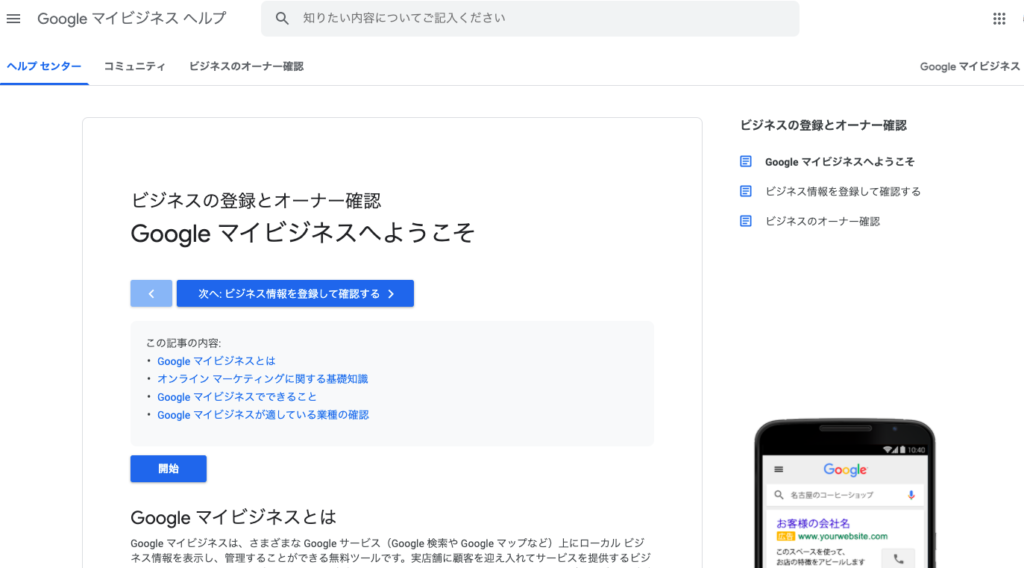Viewport: 1024px width, 568px height.
Task: Click the previous-page arrow button
Action: tap(151, 294)
